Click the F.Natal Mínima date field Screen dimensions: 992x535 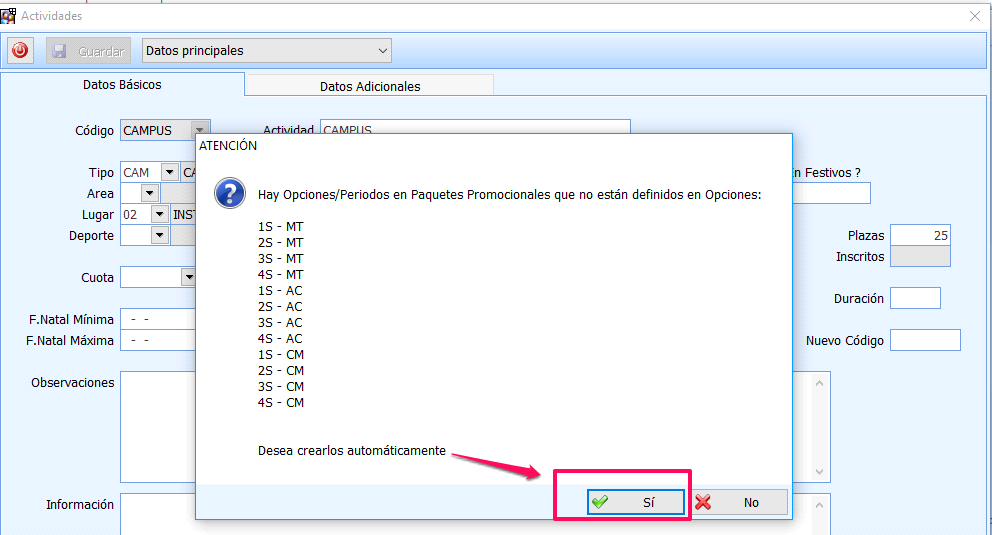point(157,320)
